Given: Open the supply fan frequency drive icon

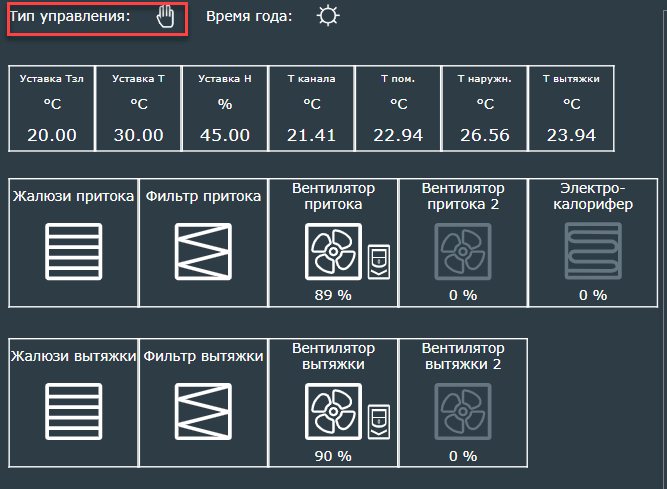Looking at the screenshot, I should 378,262.
